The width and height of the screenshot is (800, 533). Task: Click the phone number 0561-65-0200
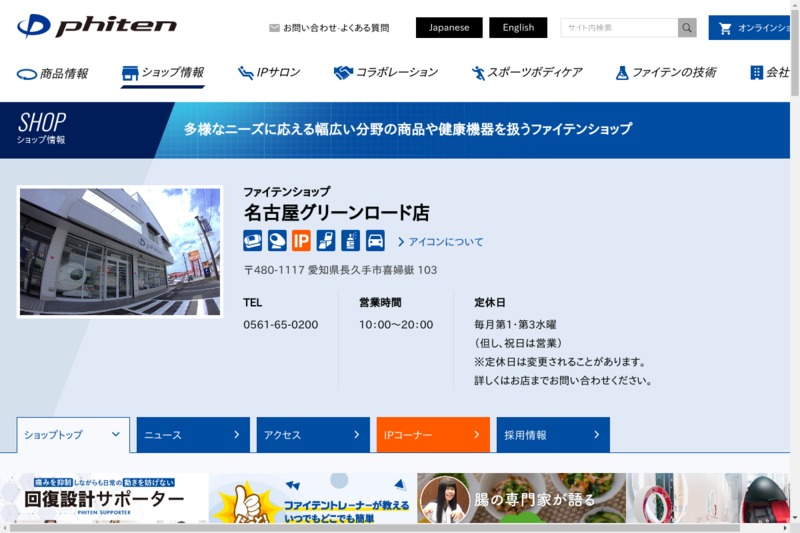coord(281,325)
